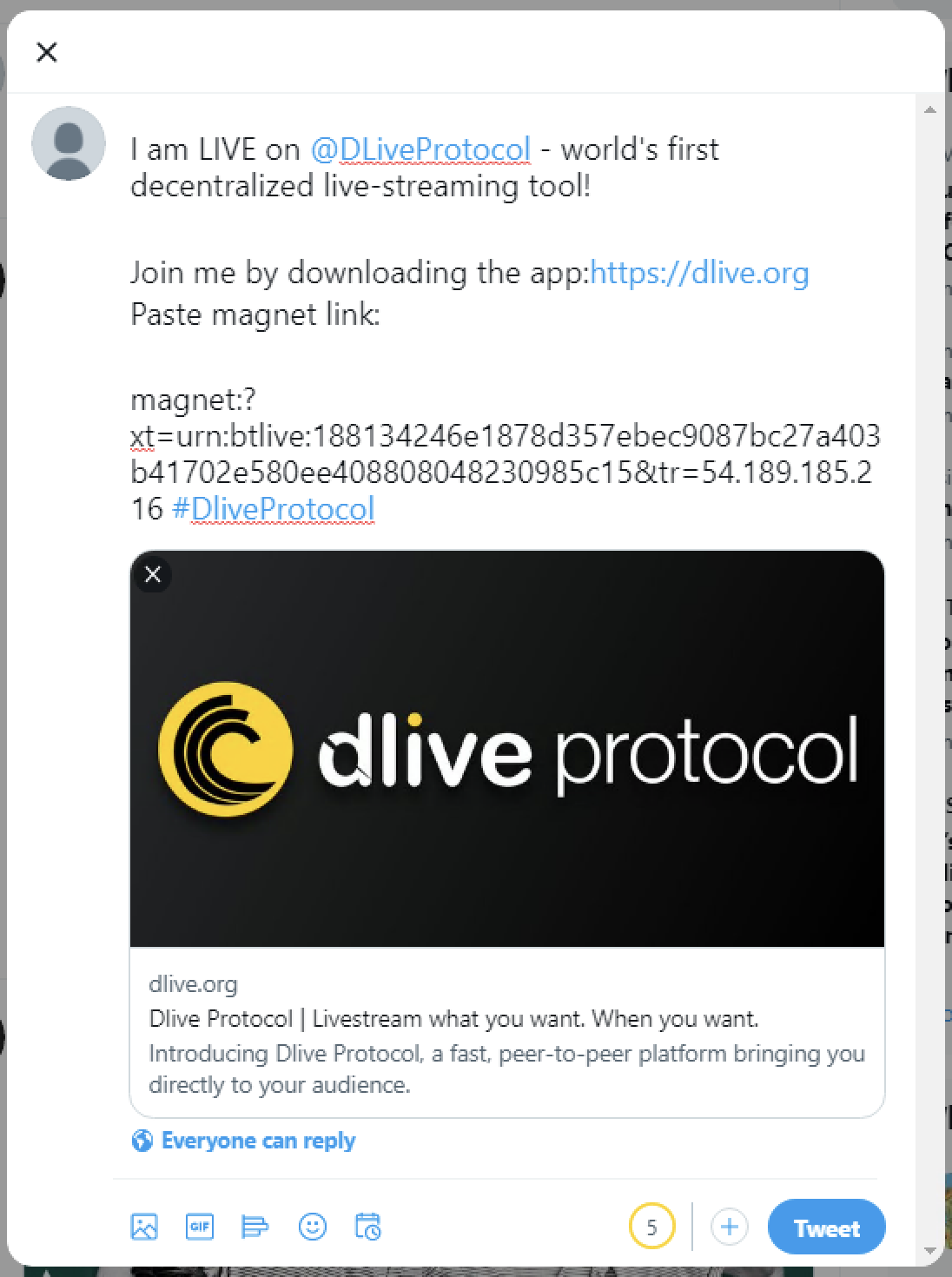Click the #DliveProtocol hashtag
This screenshot has width=952, height=1277.
point(274,509)
